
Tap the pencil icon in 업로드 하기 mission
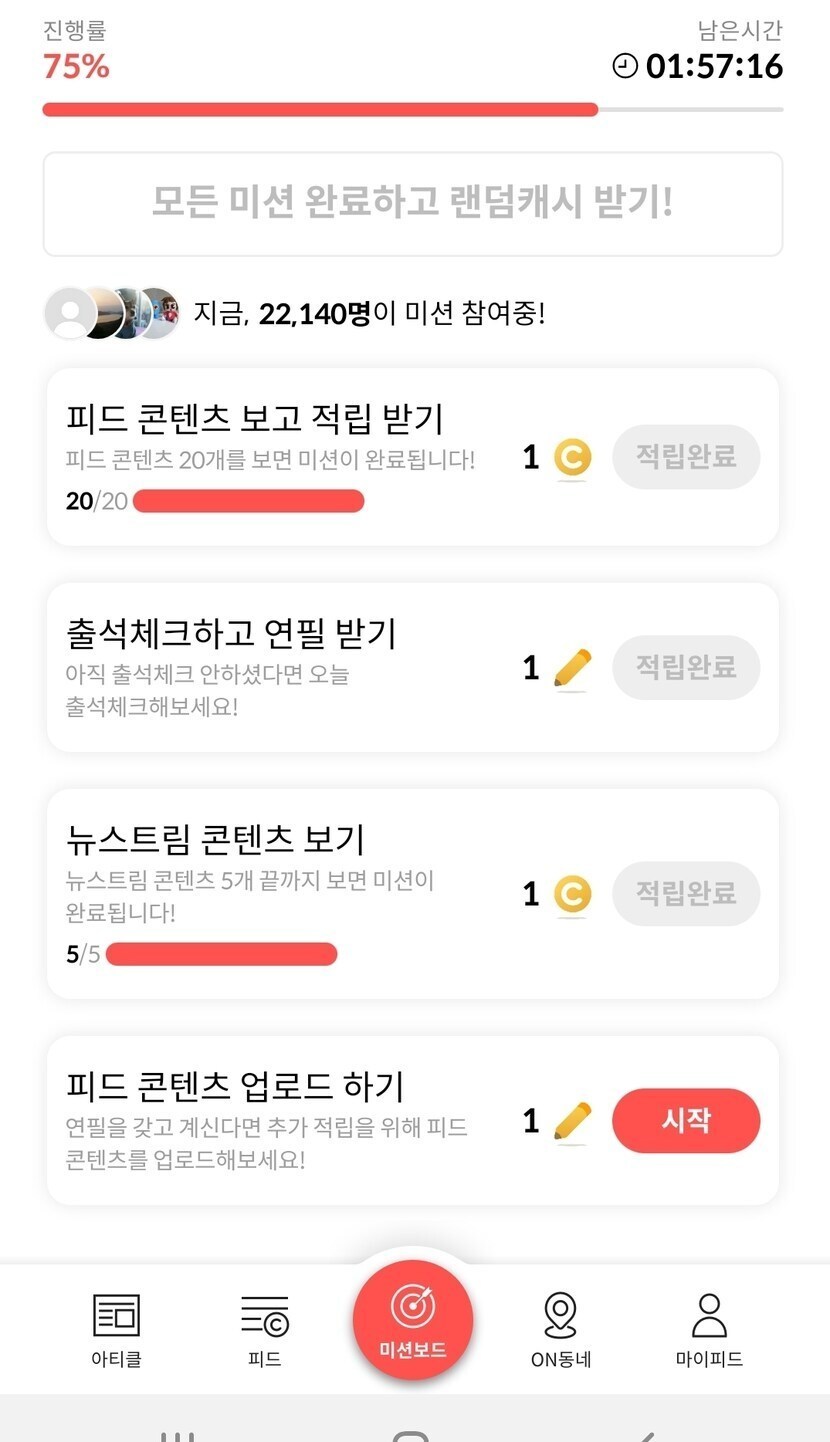pyautogui.click(x=572, y=1121)
